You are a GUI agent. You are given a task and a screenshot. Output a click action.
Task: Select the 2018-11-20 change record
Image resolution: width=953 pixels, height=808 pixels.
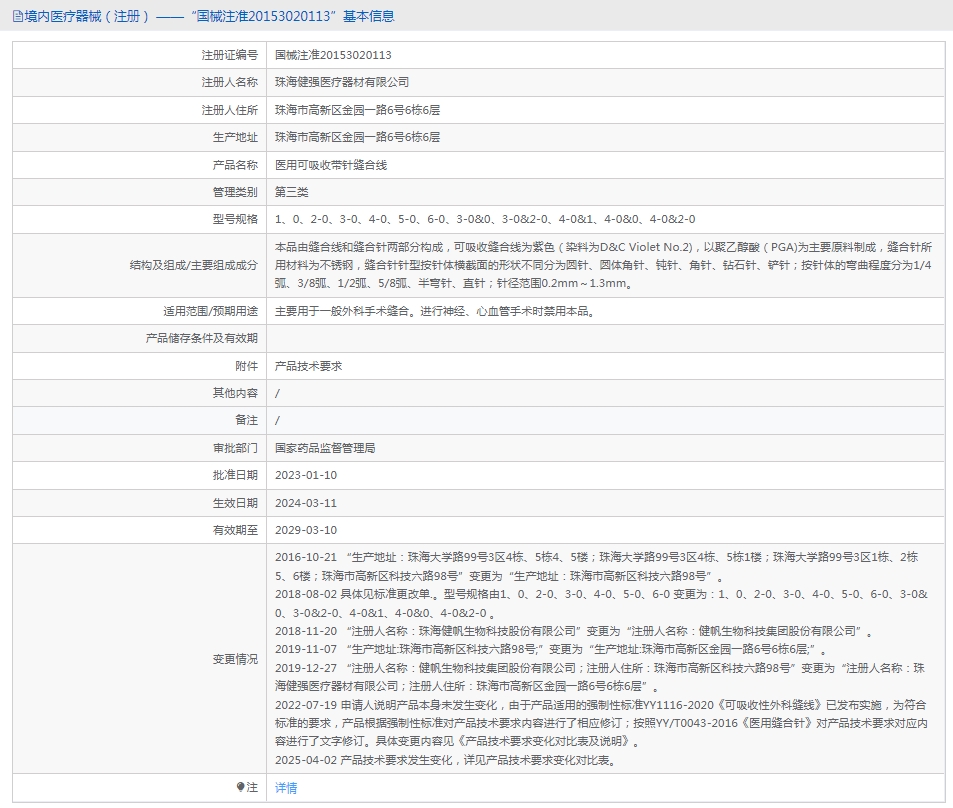point(574,632)
